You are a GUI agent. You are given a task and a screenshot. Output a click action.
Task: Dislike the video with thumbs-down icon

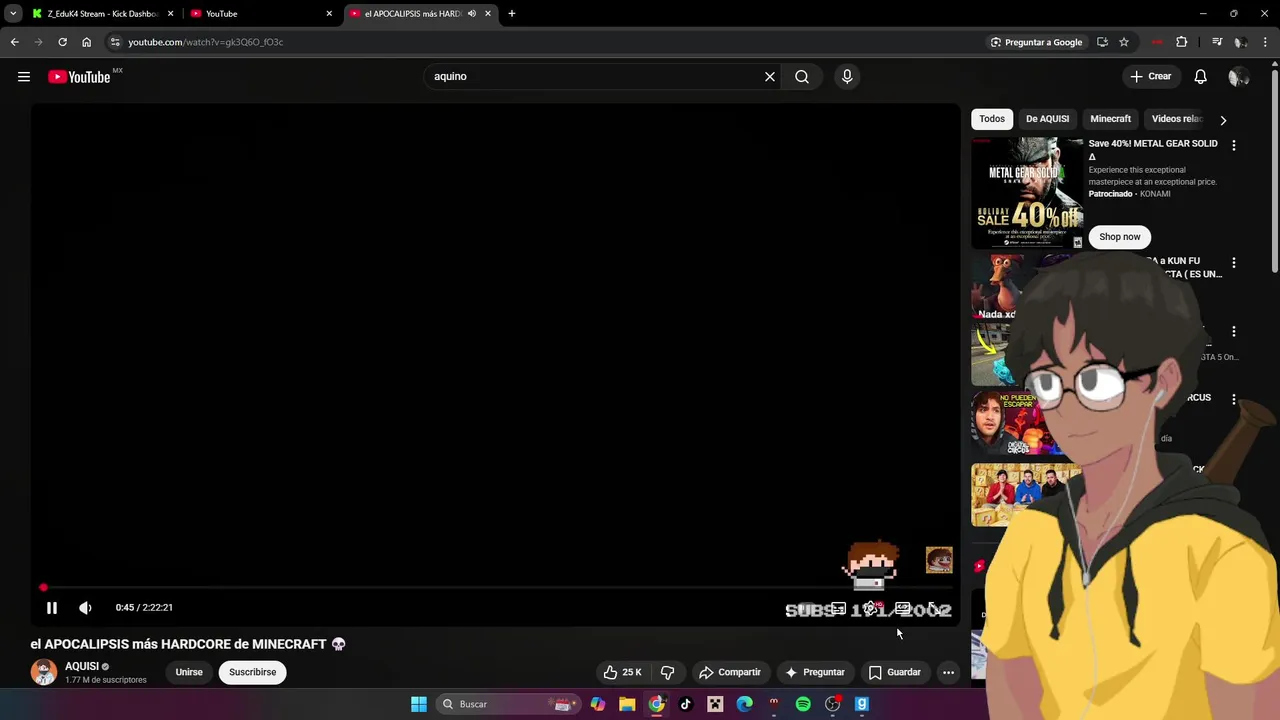[667, 672]
